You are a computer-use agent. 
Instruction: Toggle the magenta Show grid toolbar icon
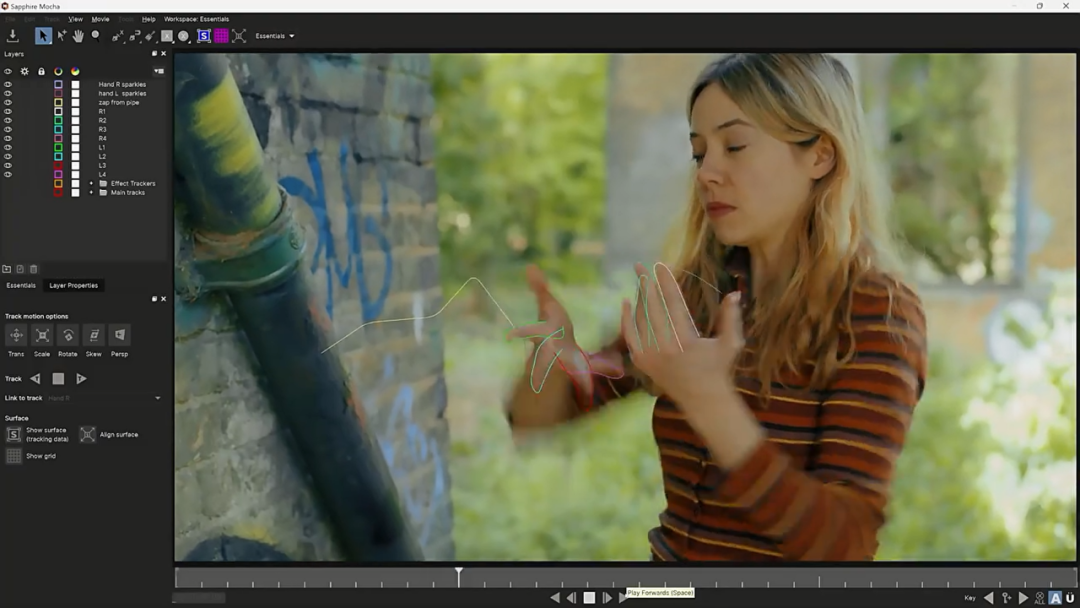221,36
